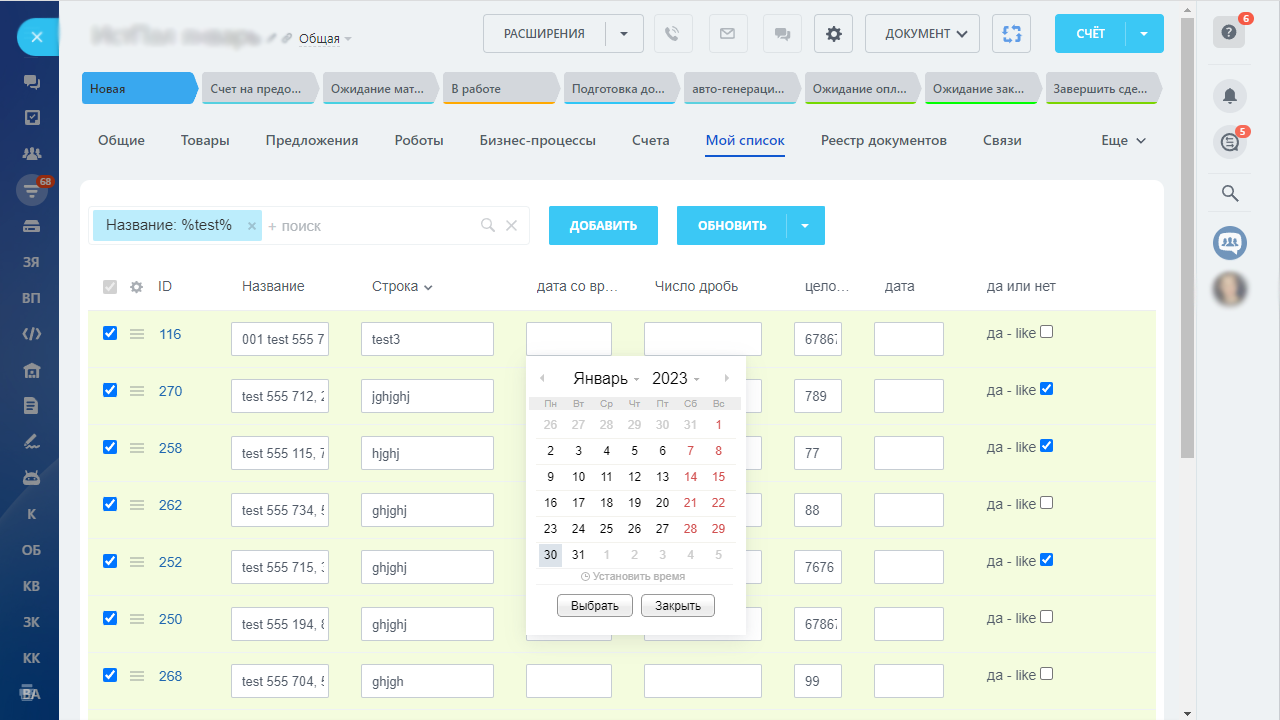The image size is (1280, 720).
Task: Switch to the Товары tab
Action: pos(205,141)
